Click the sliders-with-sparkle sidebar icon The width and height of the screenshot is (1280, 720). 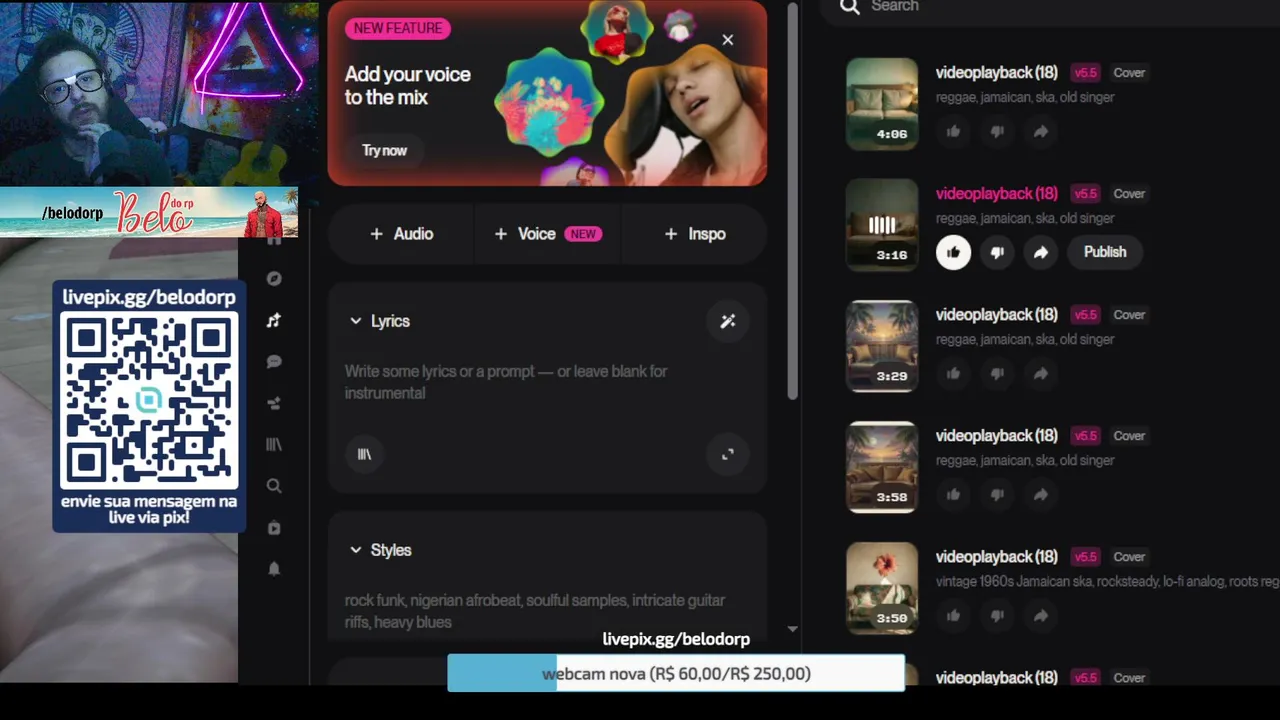[x=274, y=404]
